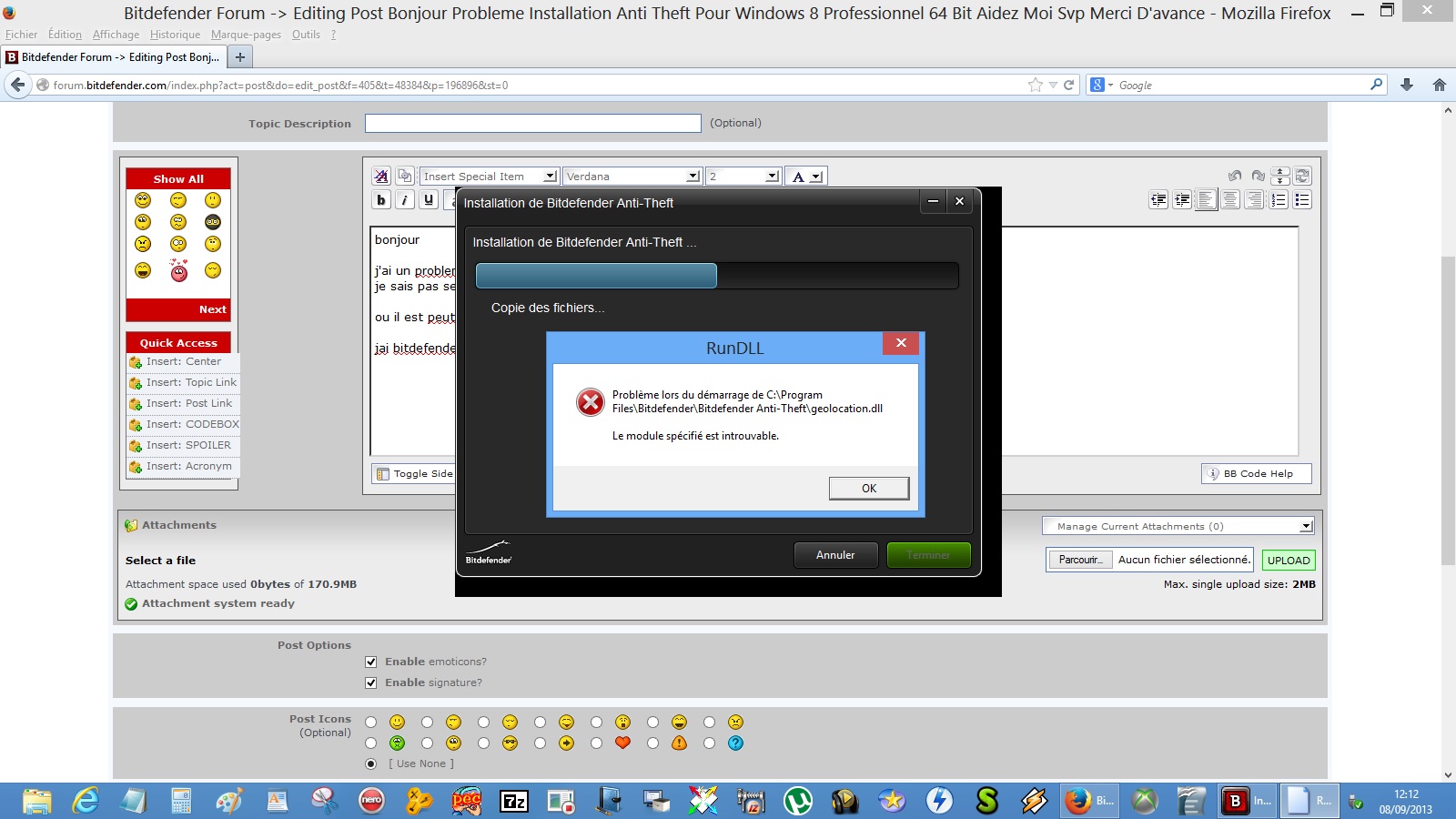Image resolution: width=1456 pixels, height=819 pixels.
Task: Bookmark this page with the star icon
Action: [x=1036, y=85]
